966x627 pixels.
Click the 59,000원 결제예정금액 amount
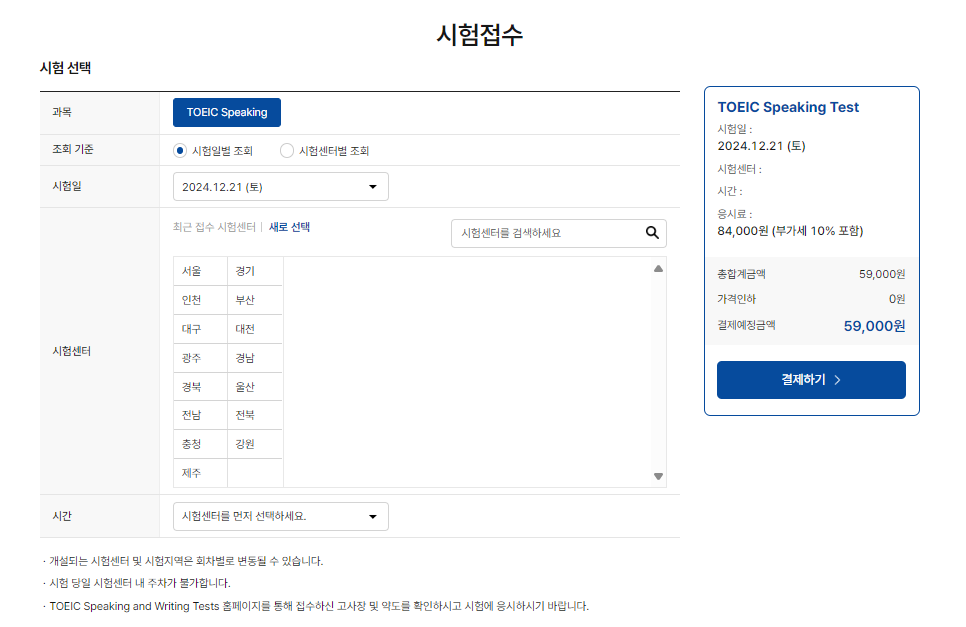(x=874, y=326)
